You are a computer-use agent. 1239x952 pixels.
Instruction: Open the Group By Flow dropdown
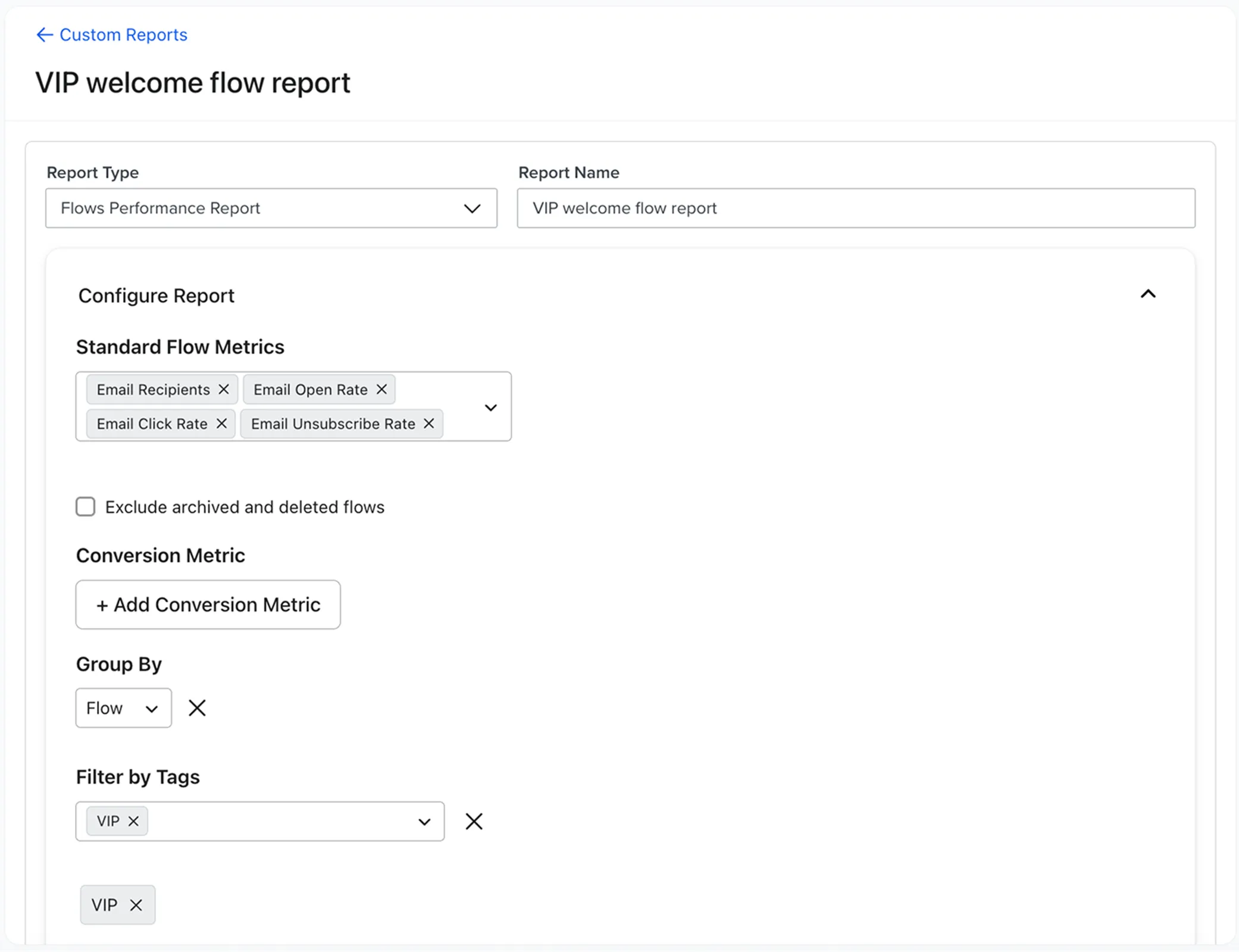click(123, 708)
